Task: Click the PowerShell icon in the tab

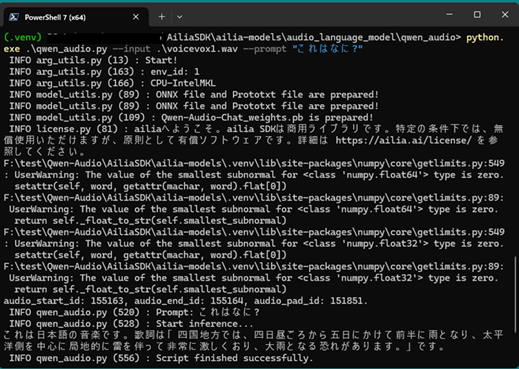Action: [x=14, y=17]
